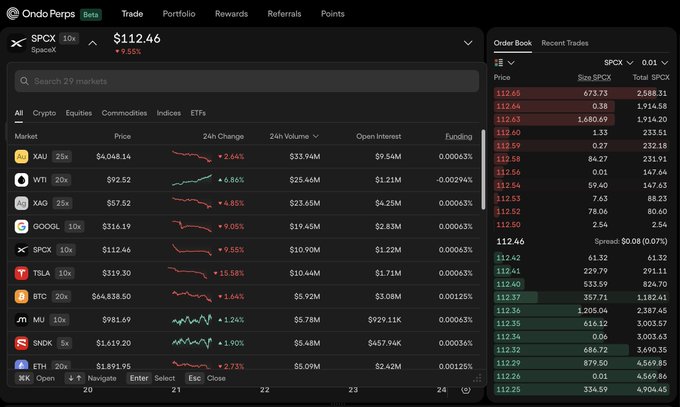
Task: Click the GOOGL 10x leverage badge
Action: (74, 226)
